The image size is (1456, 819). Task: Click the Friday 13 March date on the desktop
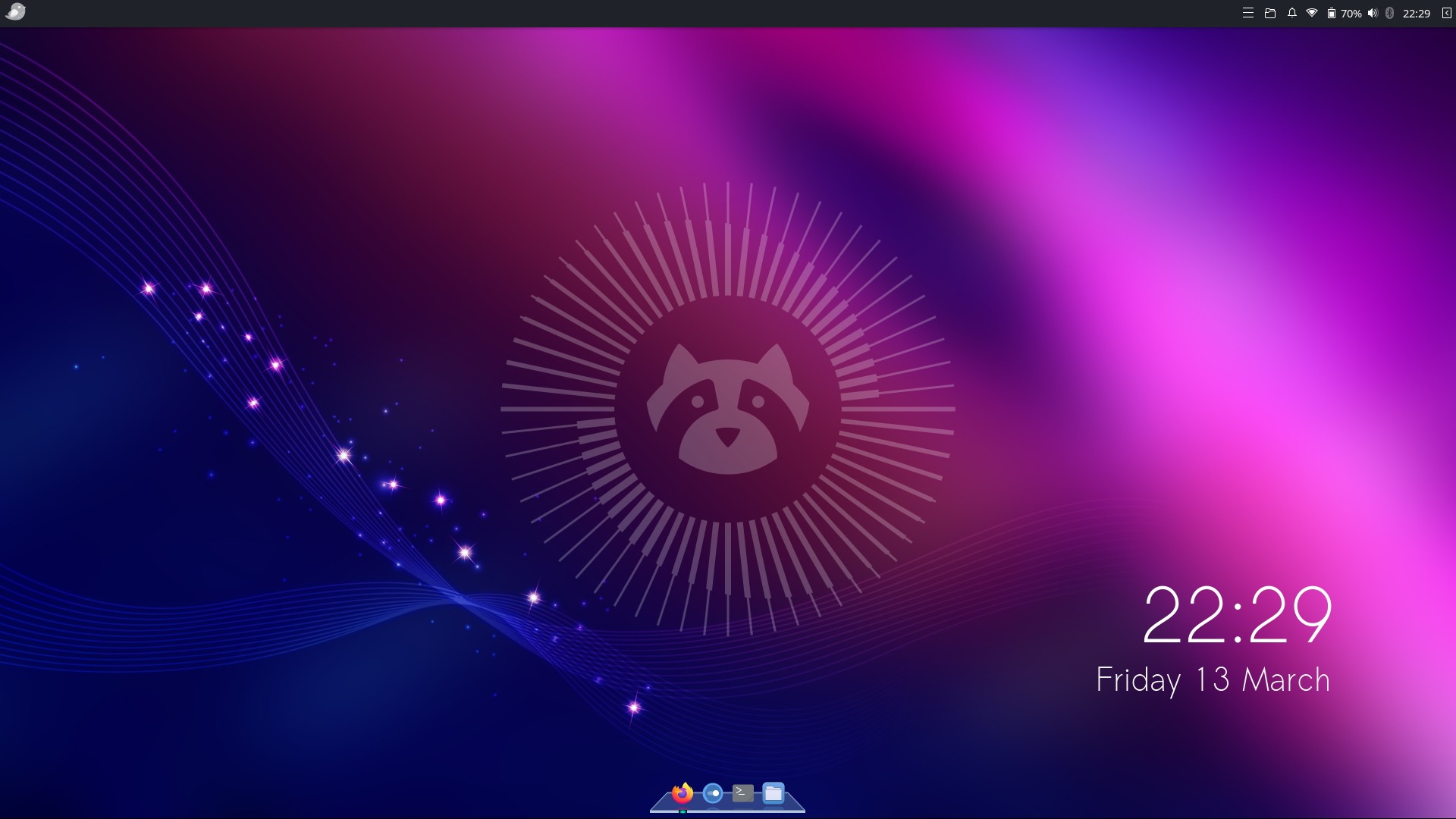pyautogui.click(x=1213, y=680)
